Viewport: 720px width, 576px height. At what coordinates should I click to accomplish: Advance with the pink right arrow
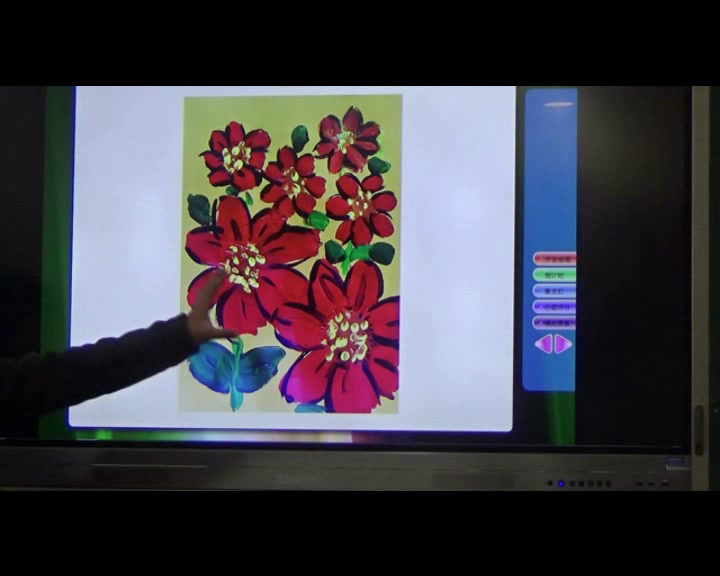(x=563, y=344)
